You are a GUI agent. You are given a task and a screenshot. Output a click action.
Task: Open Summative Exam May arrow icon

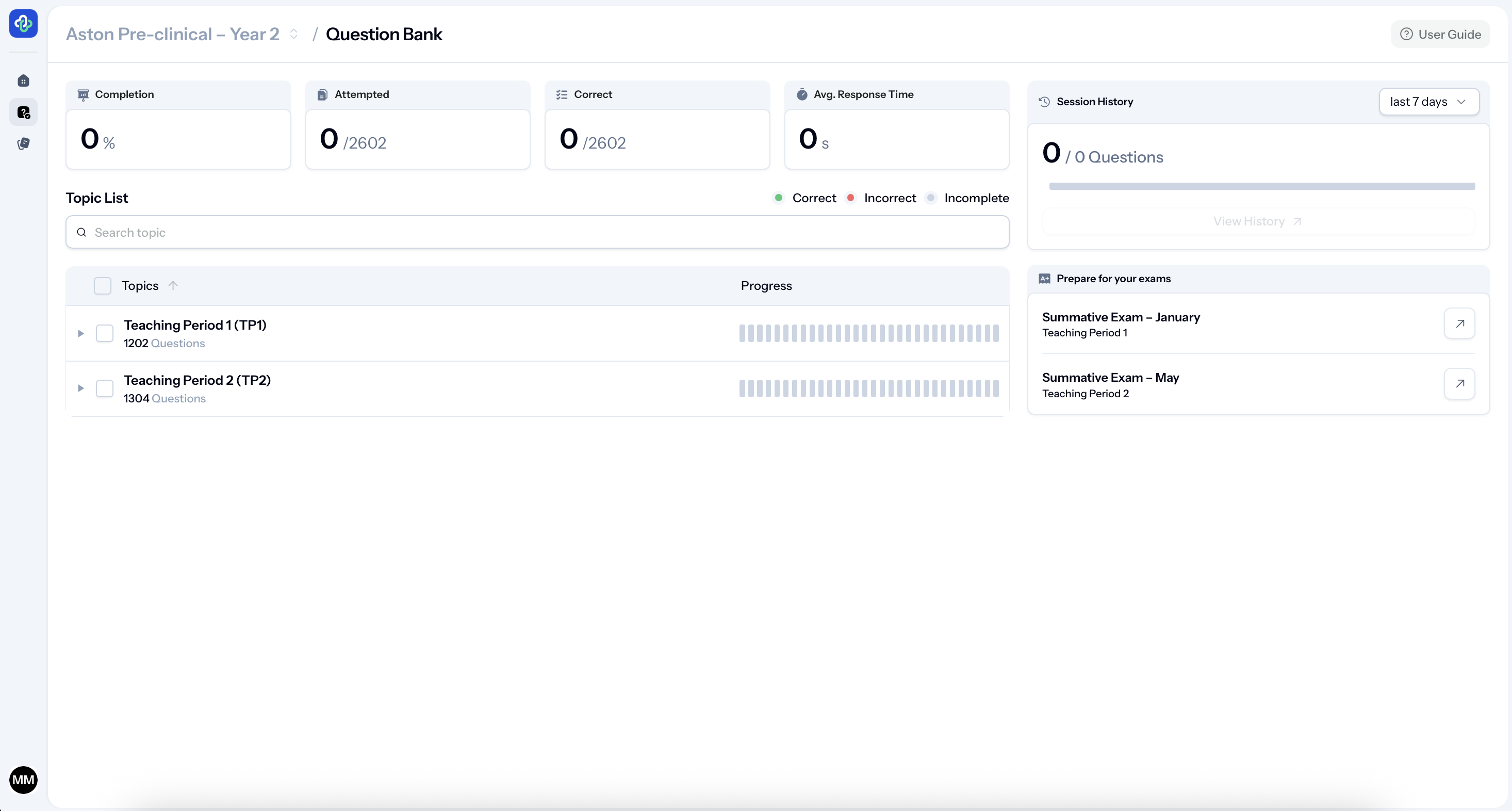coord(1459,383)
